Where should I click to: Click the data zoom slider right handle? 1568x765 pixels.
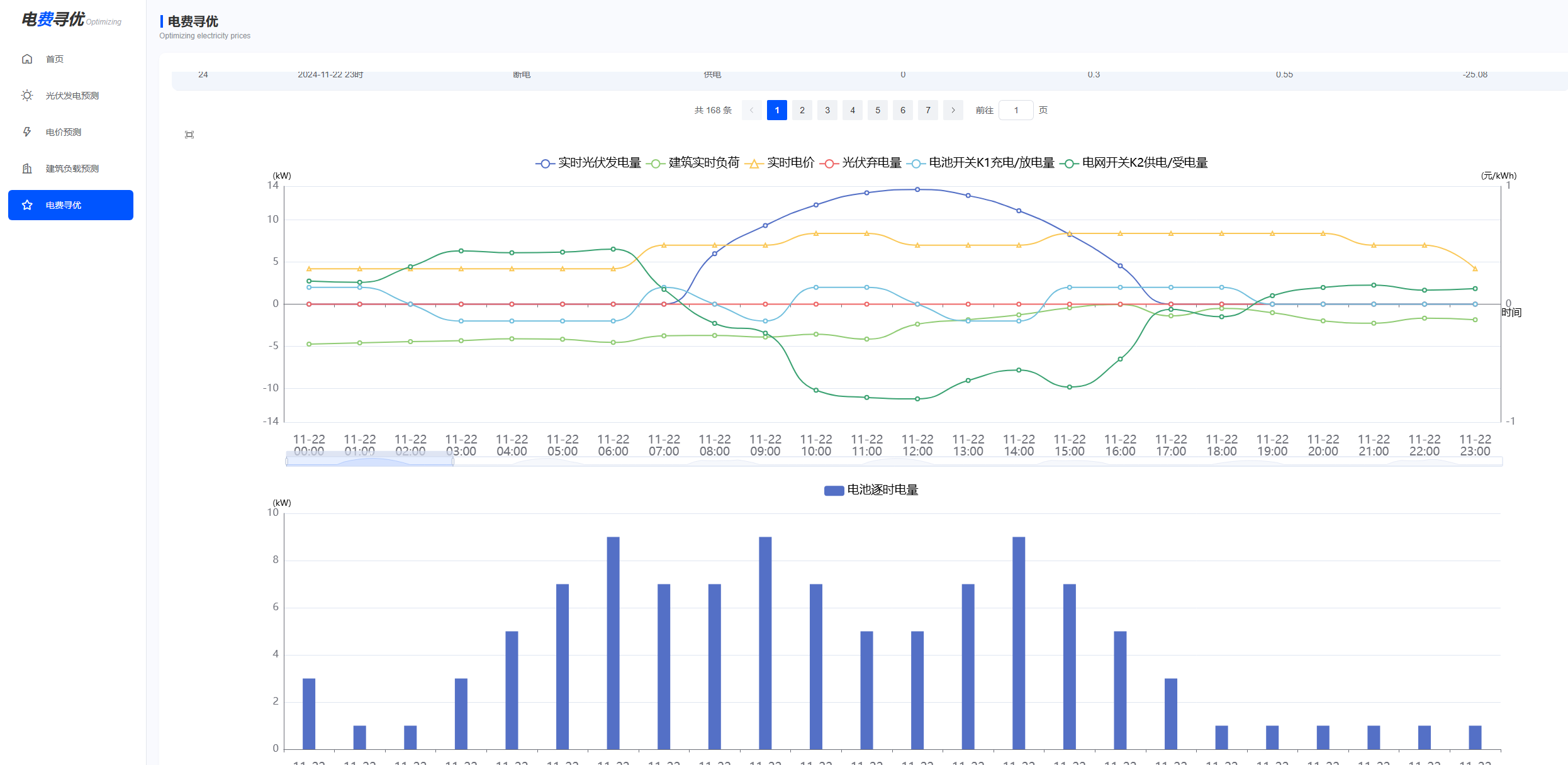tap(453, 461)
